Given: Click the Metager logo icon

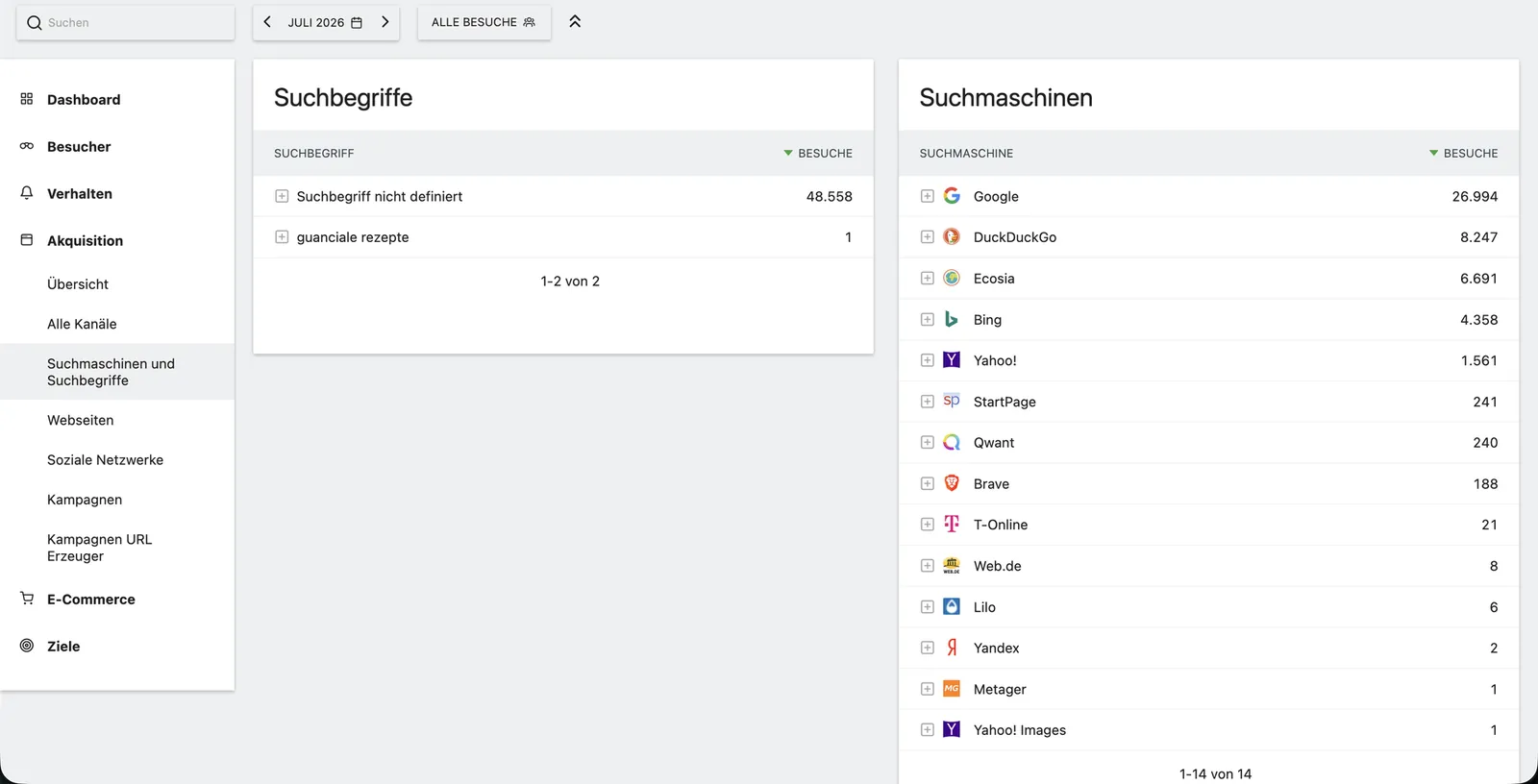Looking at the screenshot, I should (x=952, y=688).
